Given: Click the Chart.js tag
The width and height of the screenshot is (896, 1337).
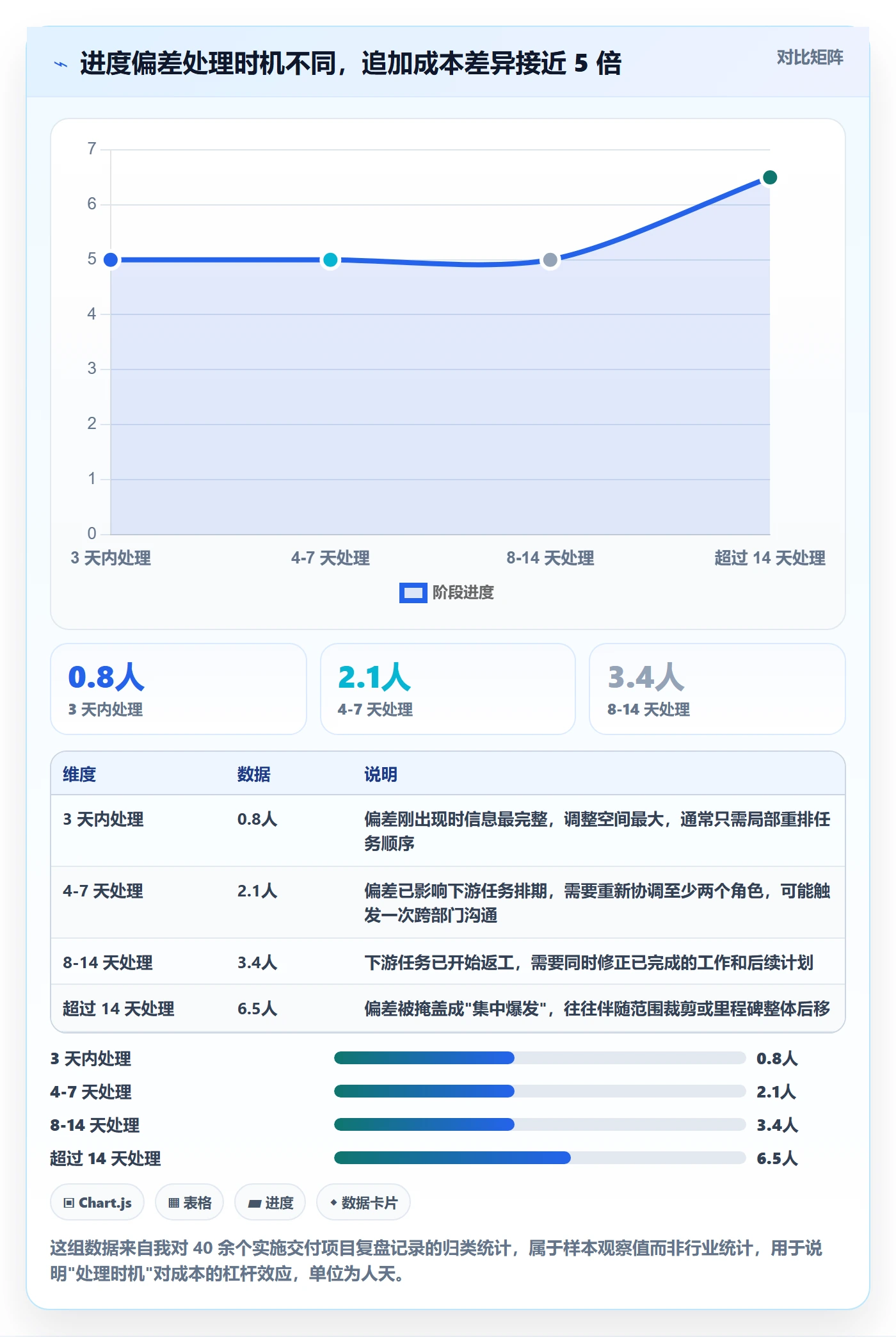Looking at the screenshot, I should 97,1203.
